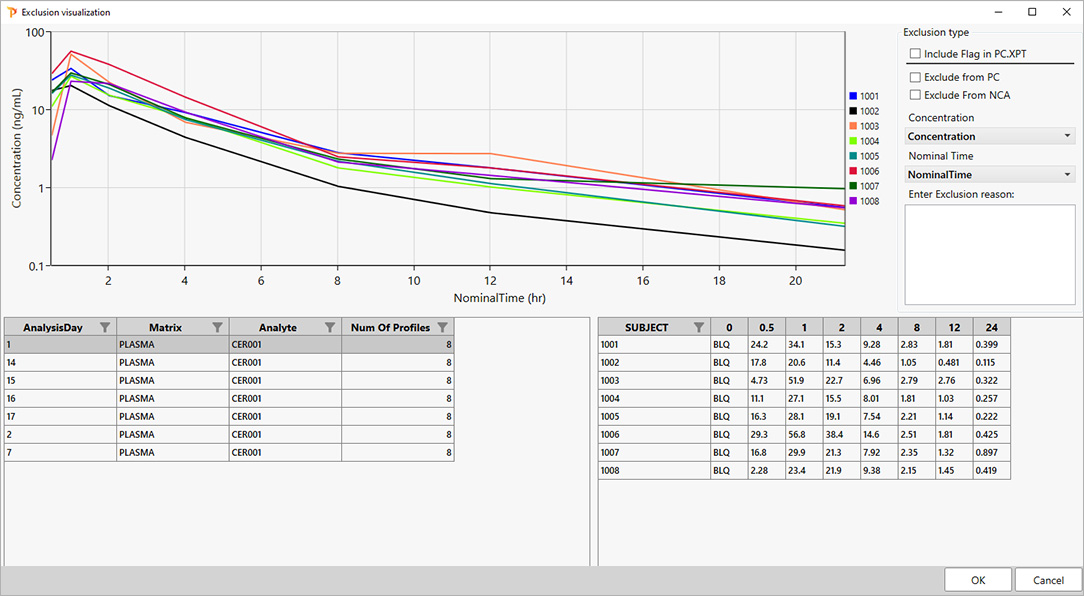Click the Analyte column filter icon
This screenshot has width=1084, height=596.
click(x=329, y=327)
